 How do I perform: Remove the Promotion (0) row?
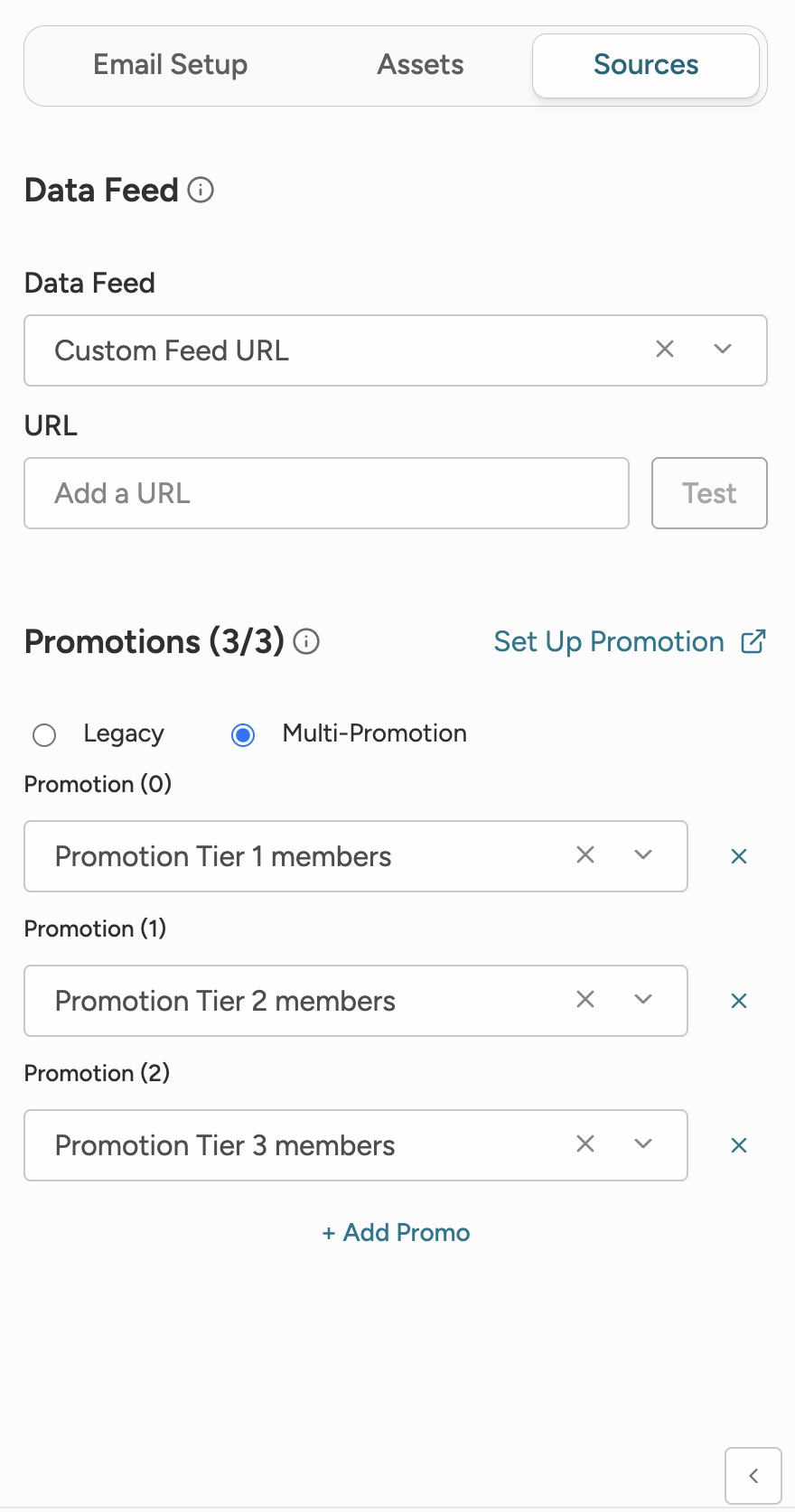tap(739, 856)
